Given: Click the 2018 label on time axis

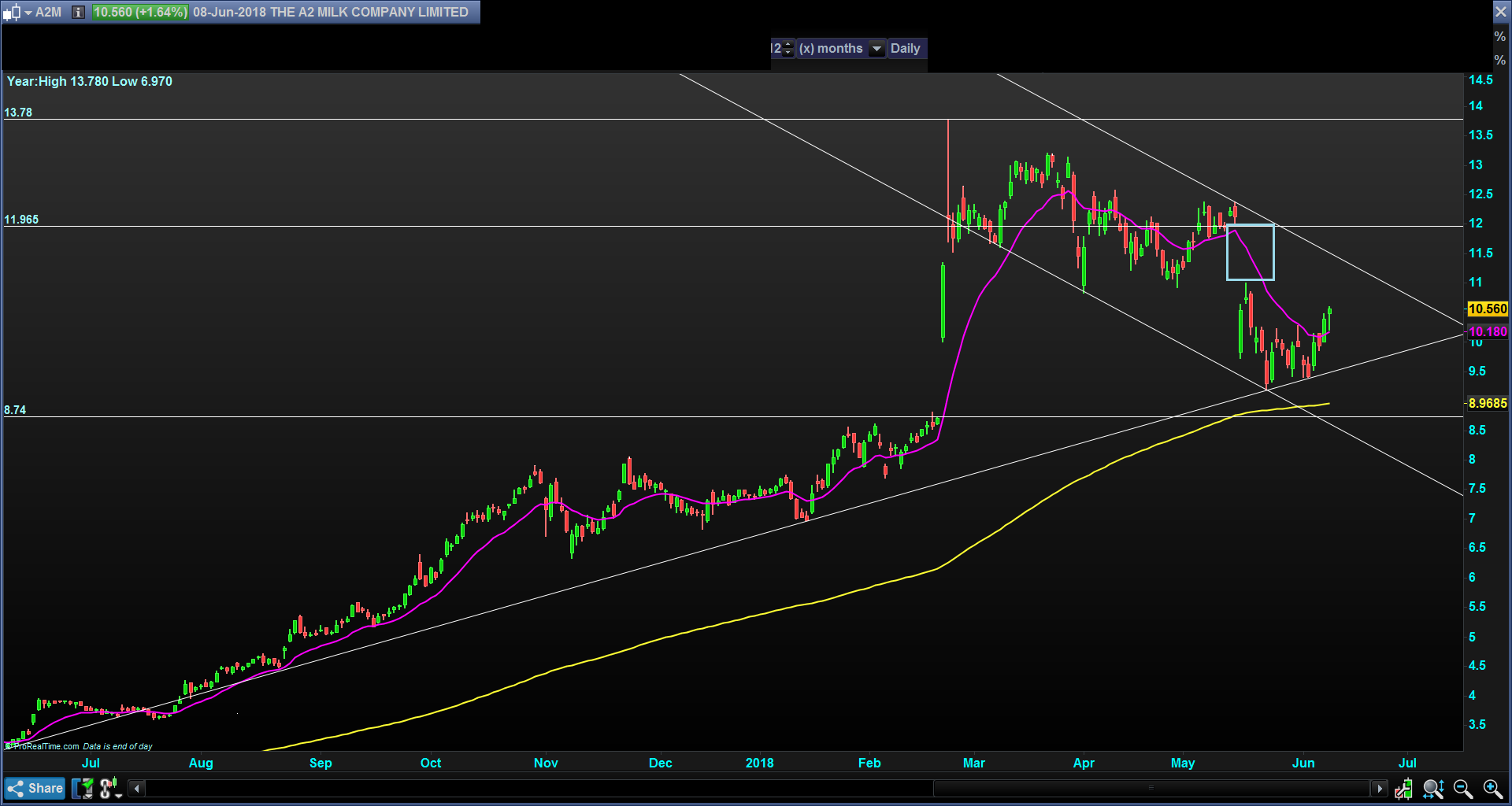Looking at the screenshot, I should click(x=760, y=763).
